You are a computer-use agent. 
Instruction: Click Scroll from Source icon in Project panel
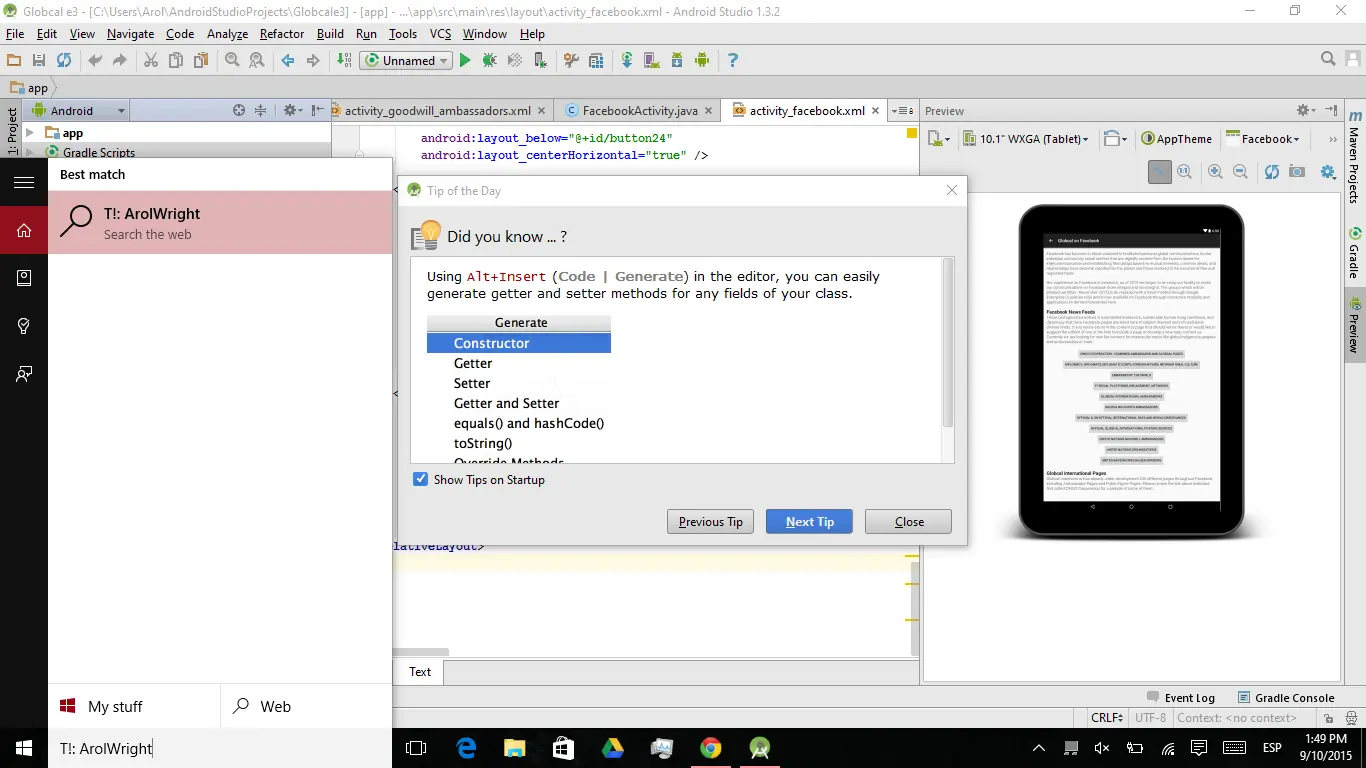click(239, 111)
